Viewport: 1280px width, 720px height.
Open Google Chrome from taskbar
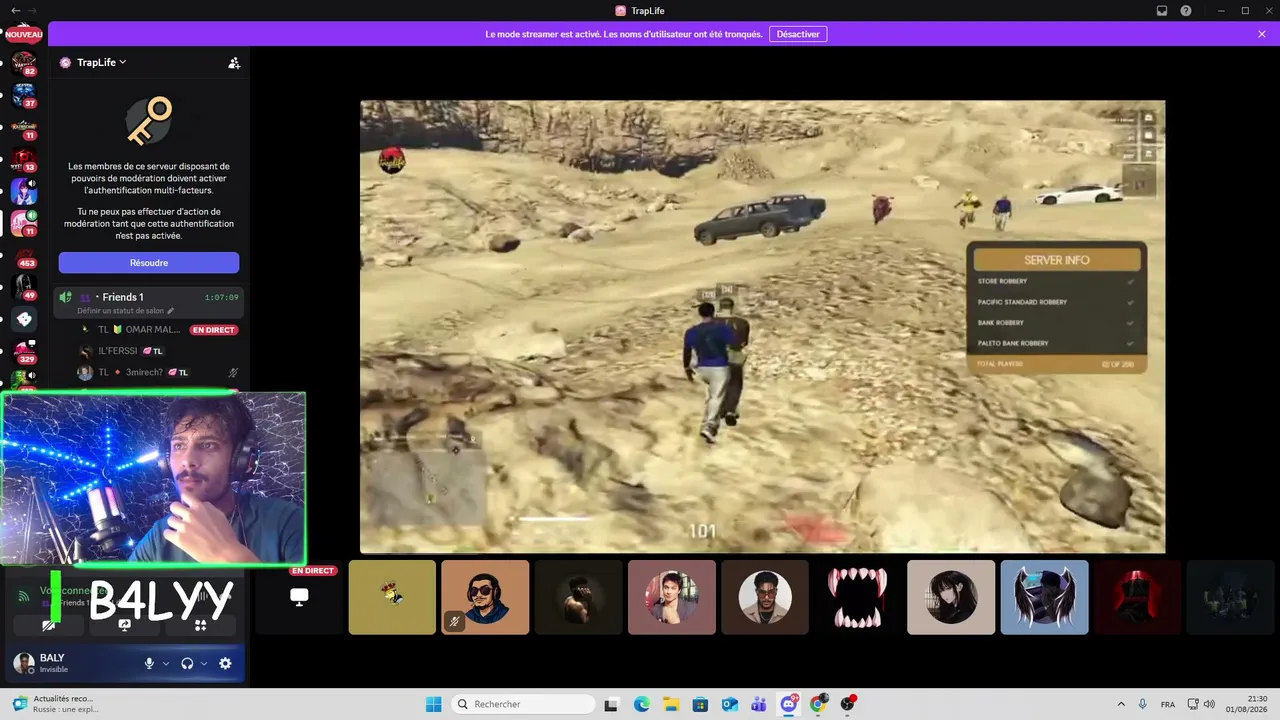tap(818, 704)
